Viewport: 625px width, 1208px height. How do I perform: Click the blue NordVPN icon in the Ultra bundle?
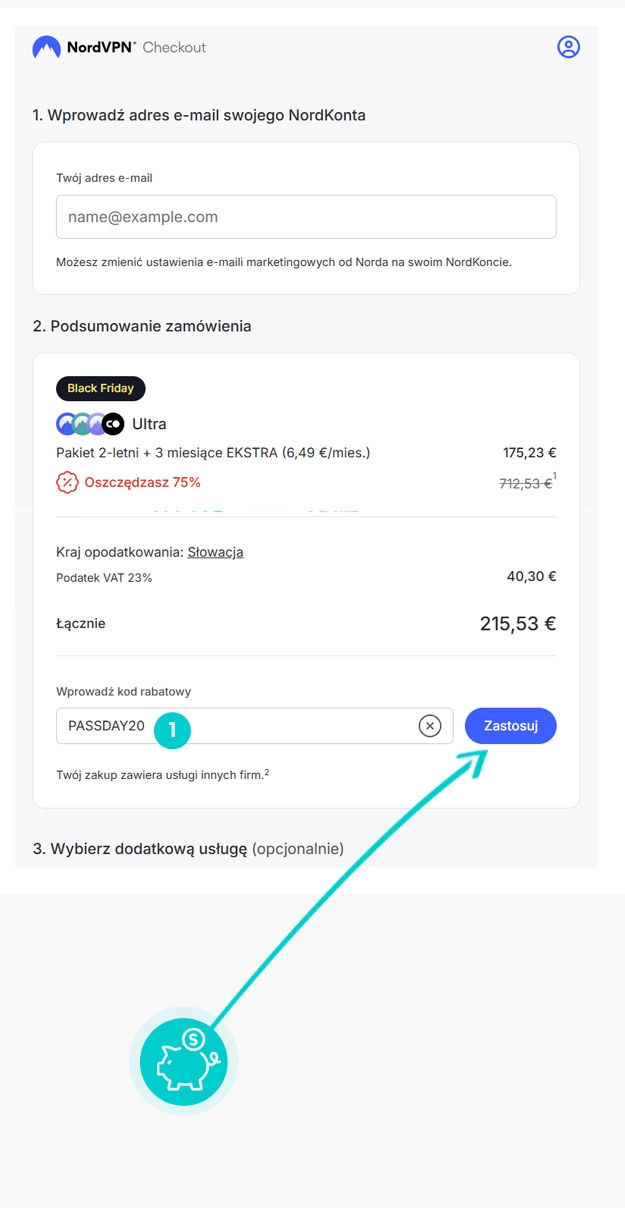click(65, 424)
